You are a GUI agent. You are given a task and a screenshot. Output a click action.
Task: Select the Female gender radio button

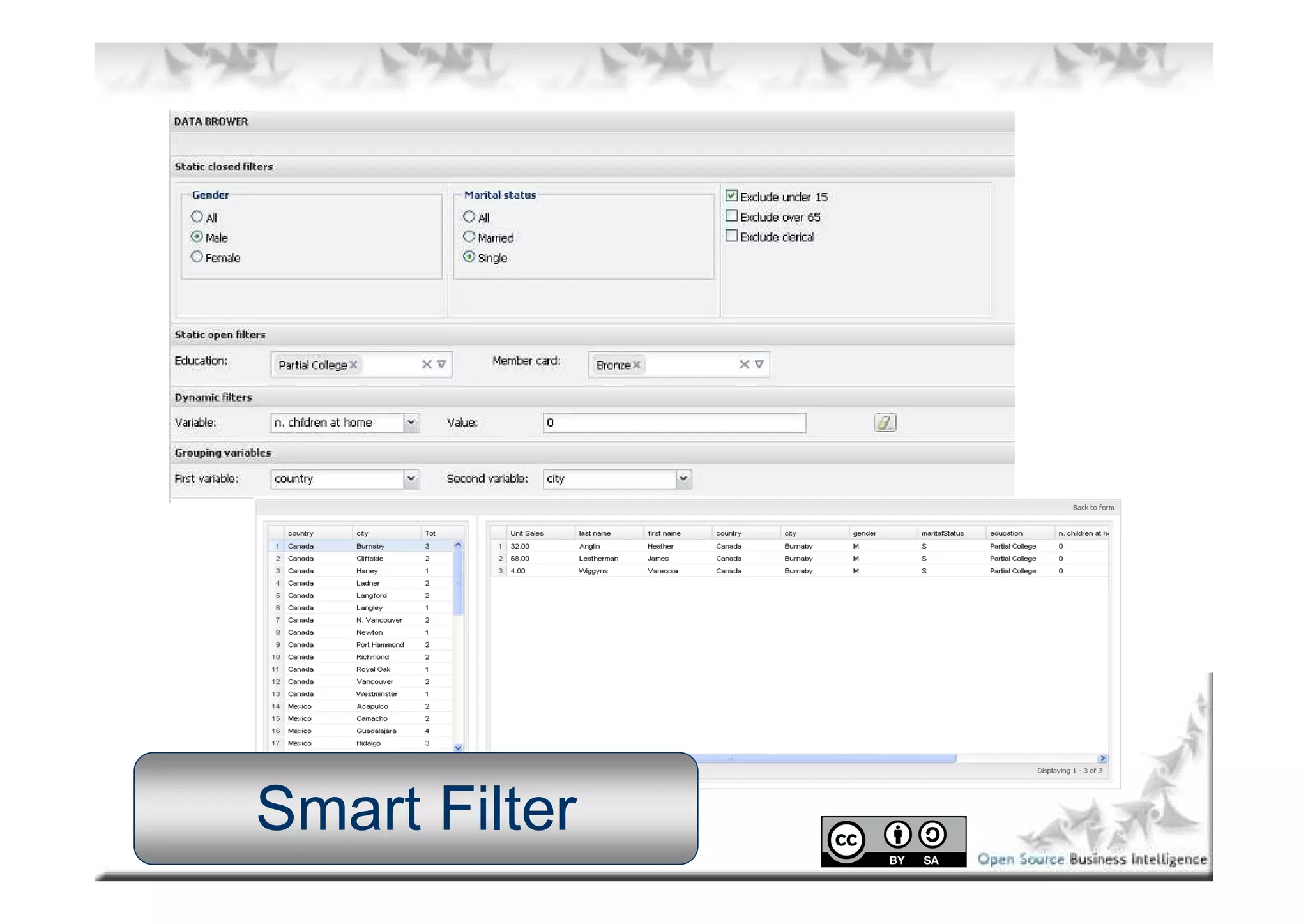[197, 257]
